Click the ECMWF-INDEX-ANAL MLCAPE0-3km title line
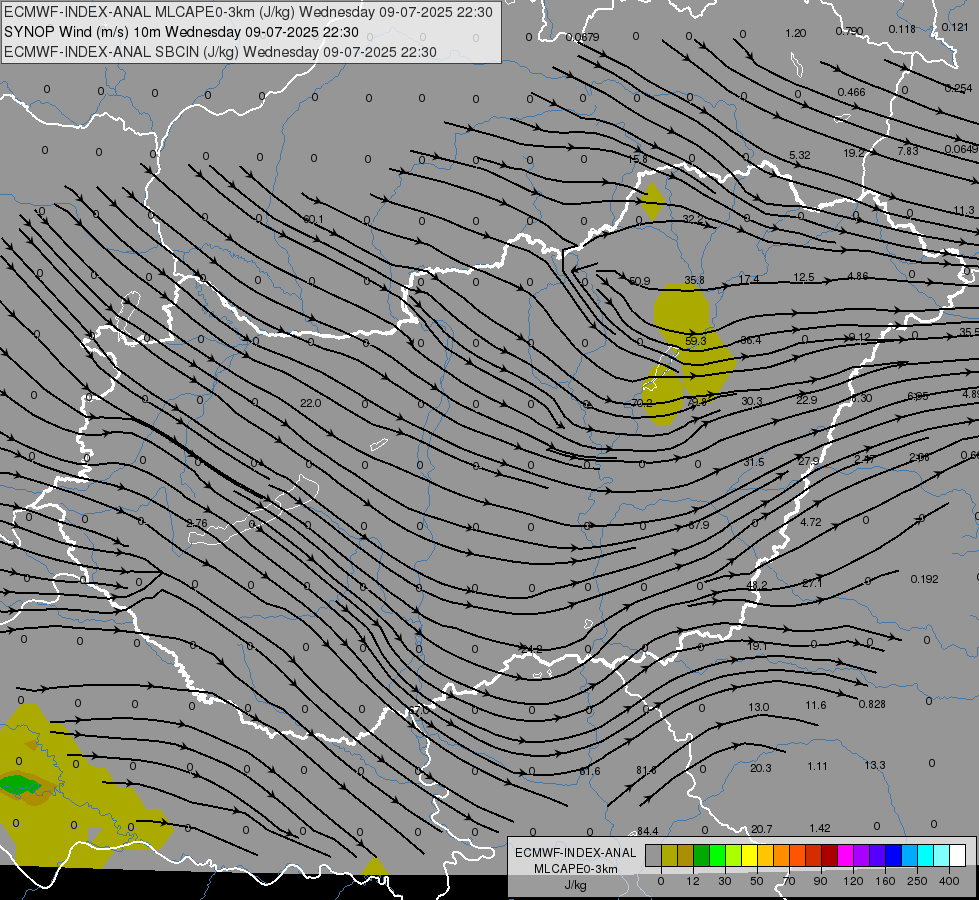Viewport: 979px width, 900px height. [248, 12]
